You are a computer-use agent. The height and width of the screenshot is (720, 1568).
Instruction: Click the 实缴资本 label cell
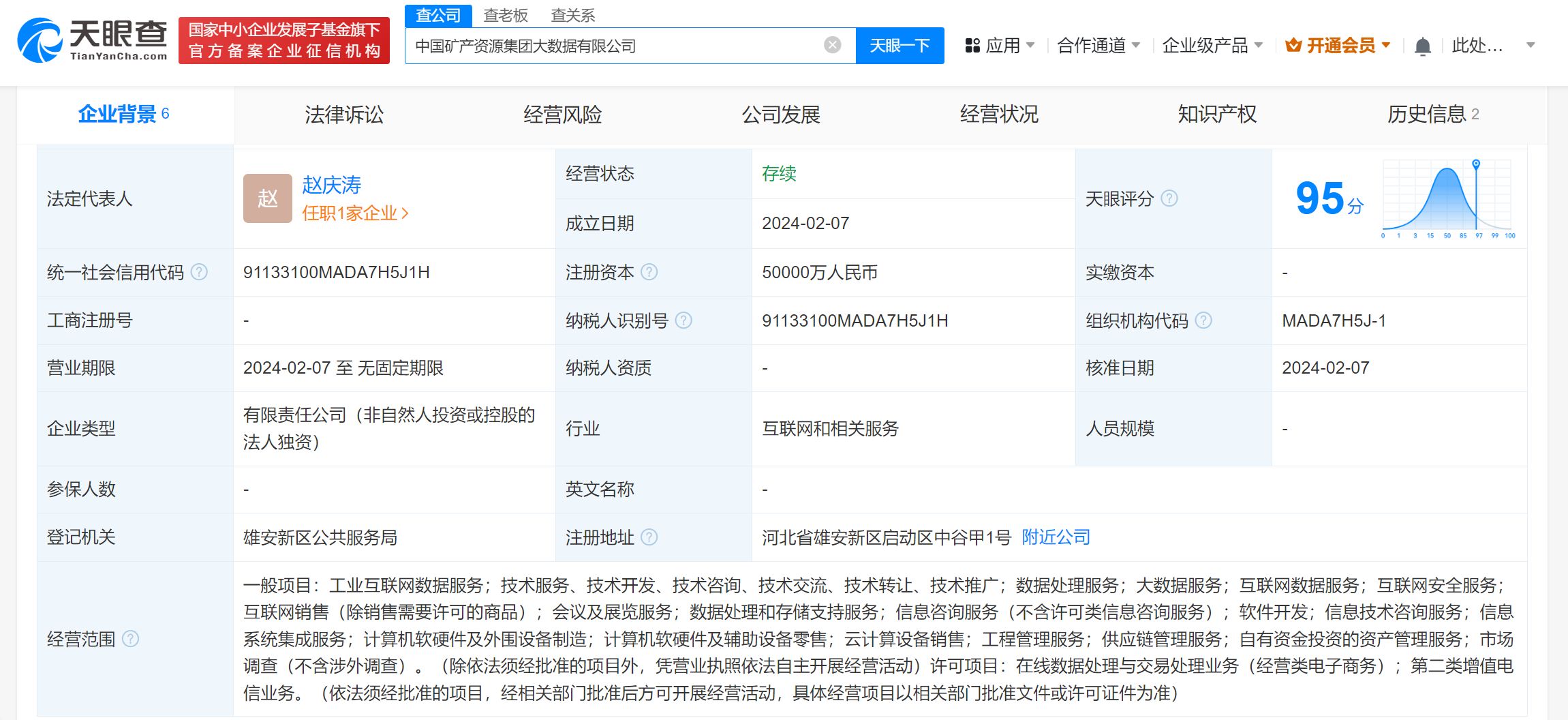click(x=1173, y=272)
